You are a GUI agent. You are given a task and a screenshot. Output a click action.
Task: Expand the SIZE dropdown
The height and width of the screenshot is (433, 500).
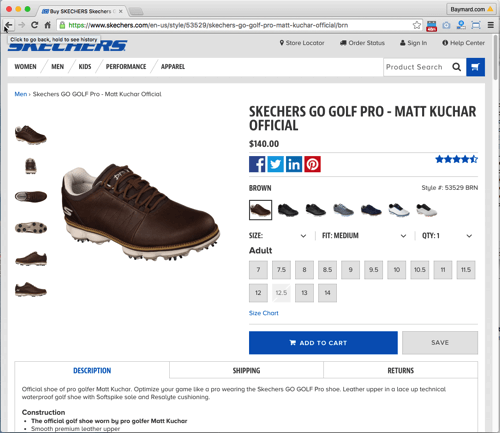click(277, 236)
